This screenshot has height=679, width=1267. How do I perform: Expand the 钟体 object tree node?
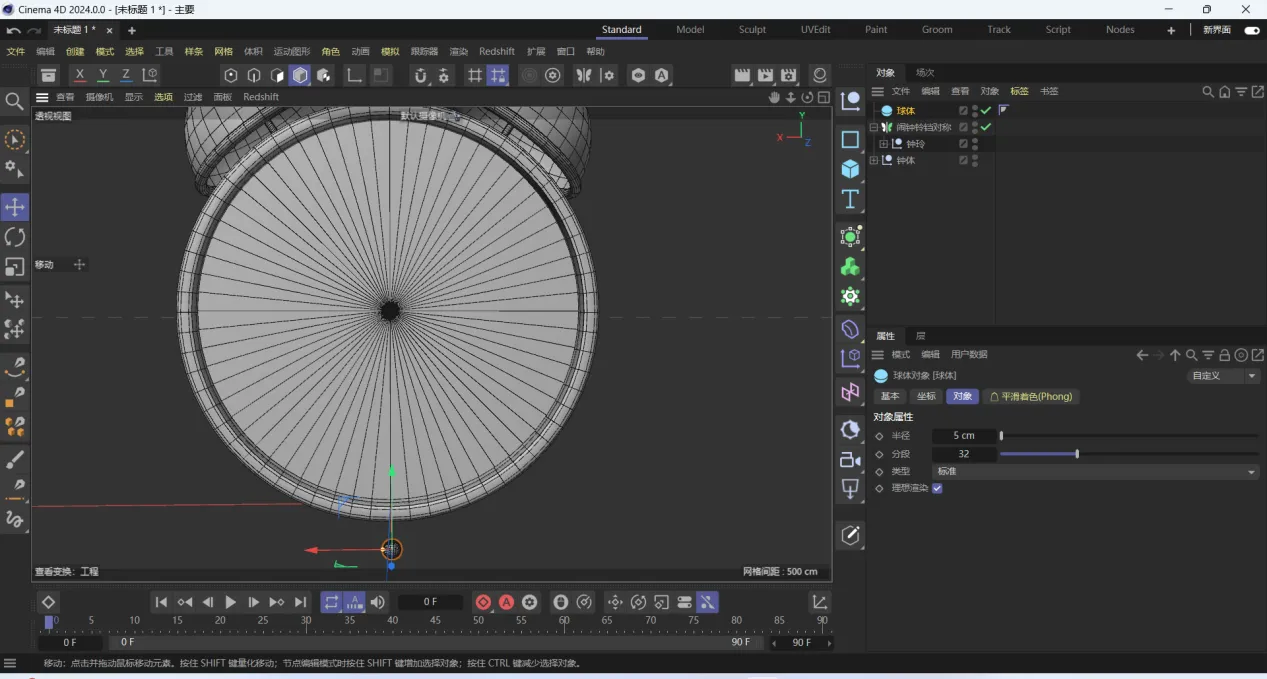pyautogui.click(x=874, y=160)
